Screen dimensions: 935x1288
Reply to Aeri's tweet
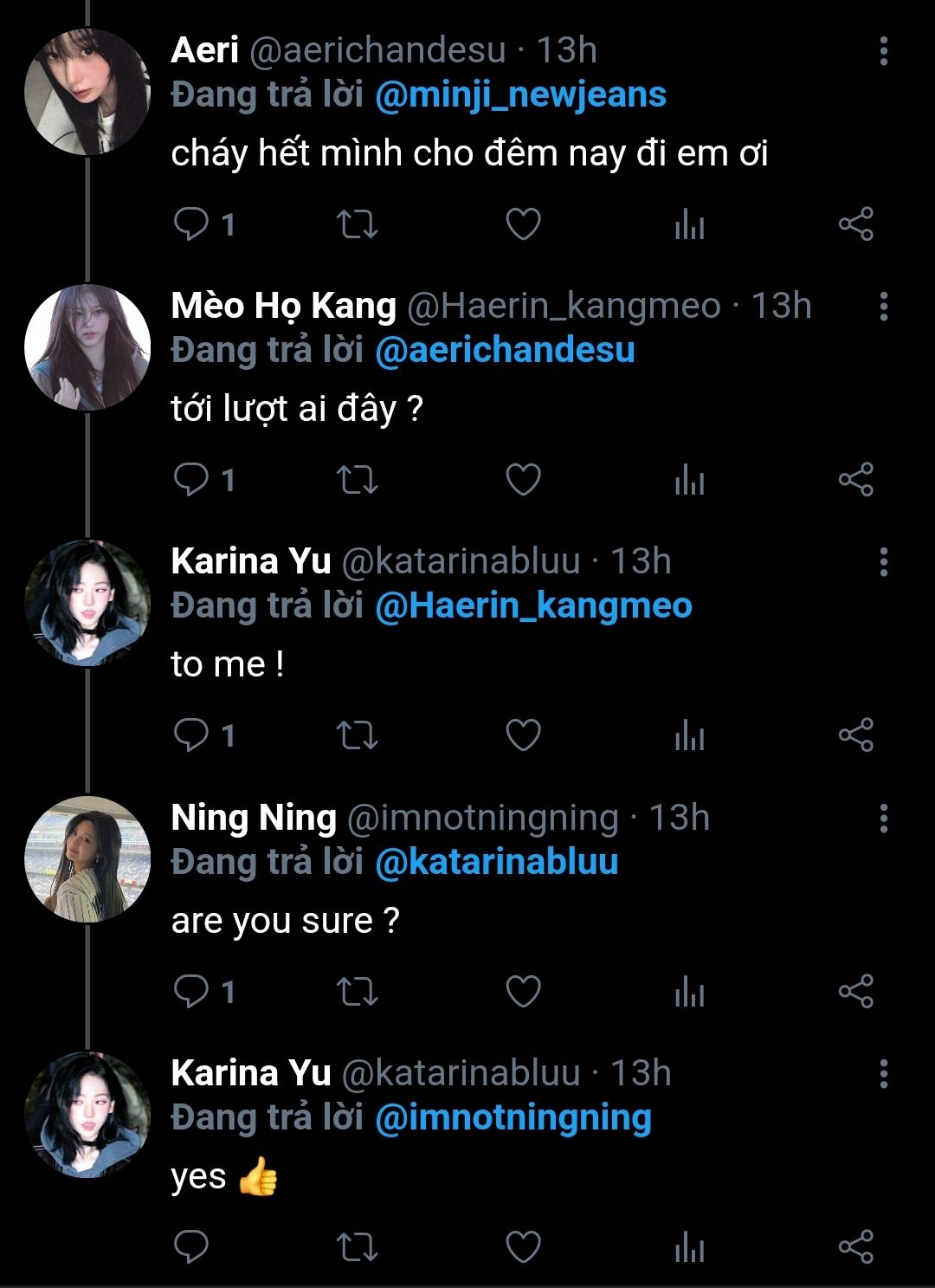coord(191,224)
